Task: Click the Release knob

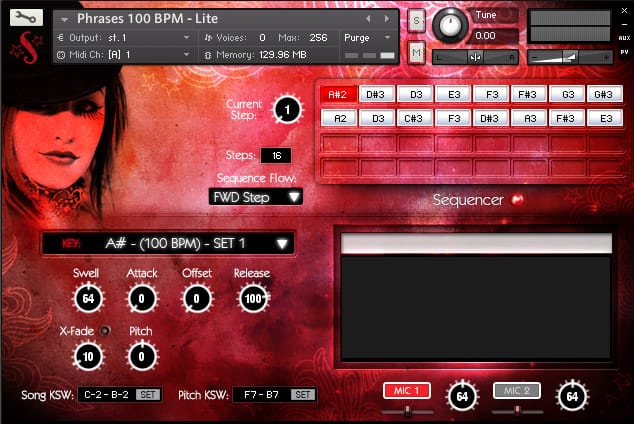Action: pos(253,299)
